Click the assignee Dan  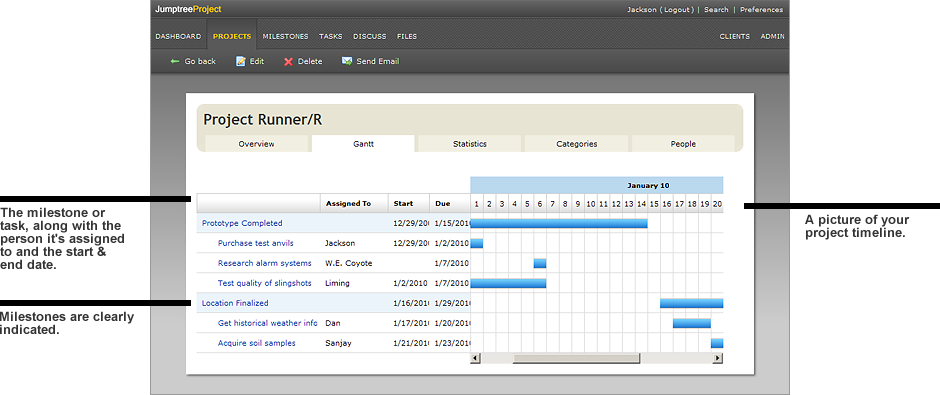[333, 323]
